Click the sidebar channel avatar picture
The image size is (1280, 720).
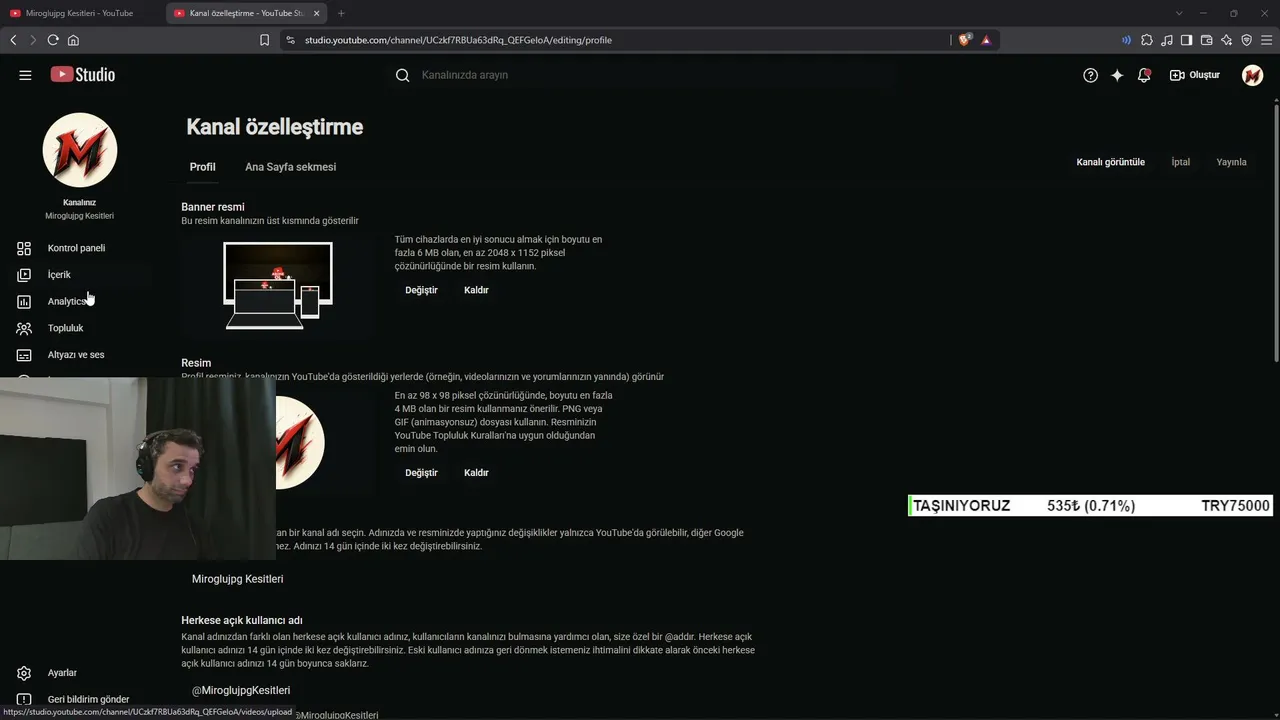coord(80,150)
